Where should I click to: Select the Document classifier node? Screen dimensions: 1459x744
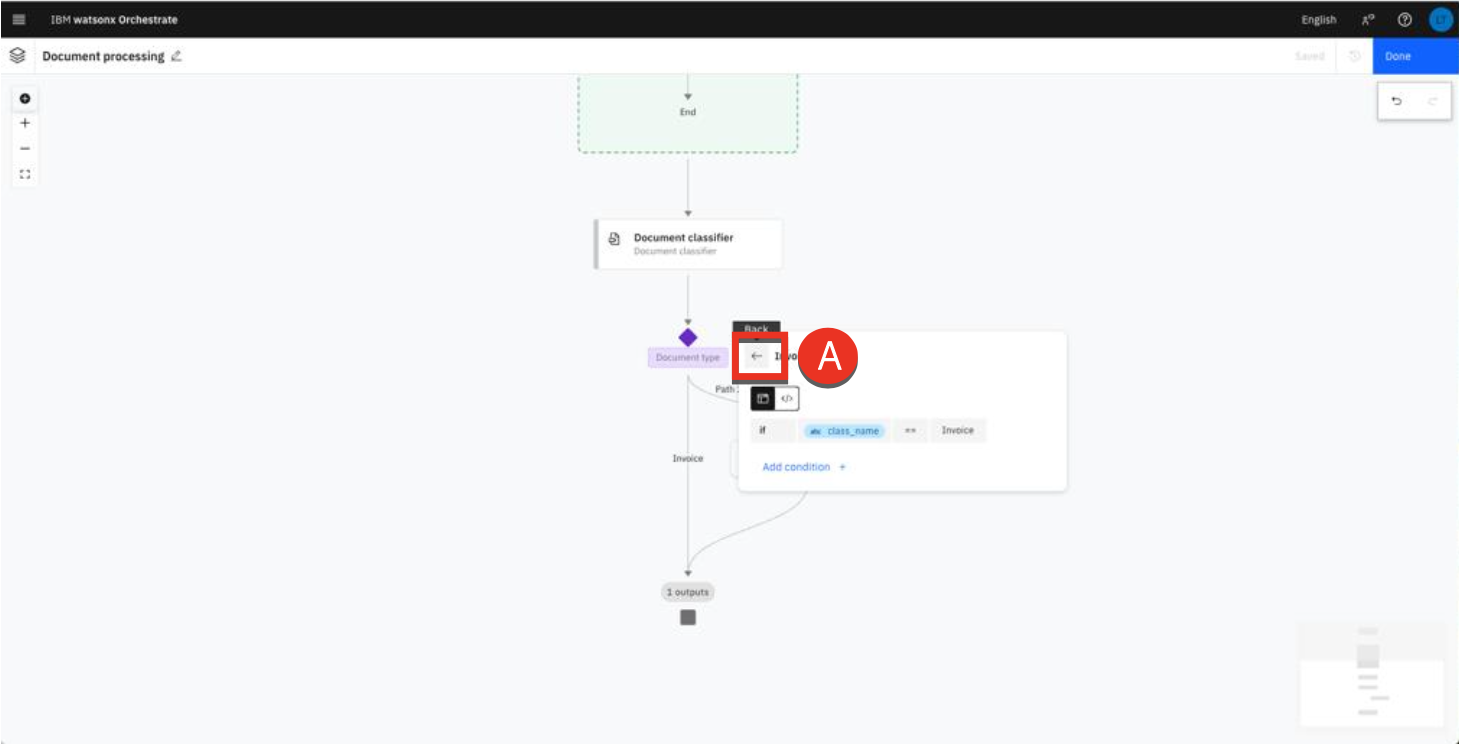688,244
